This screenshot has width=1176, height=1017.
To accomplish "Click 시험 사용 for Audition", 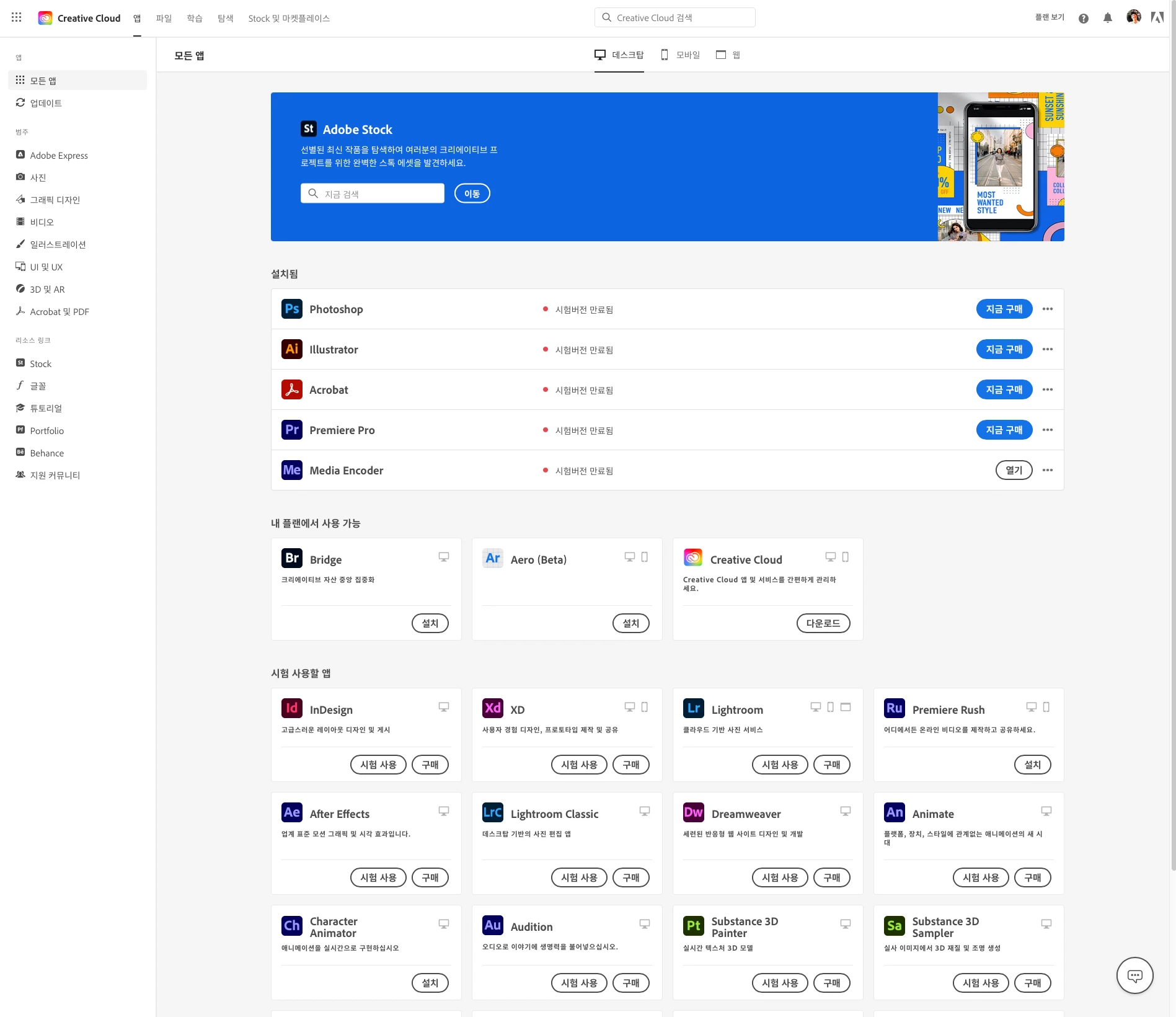I will tap(579, 983).
